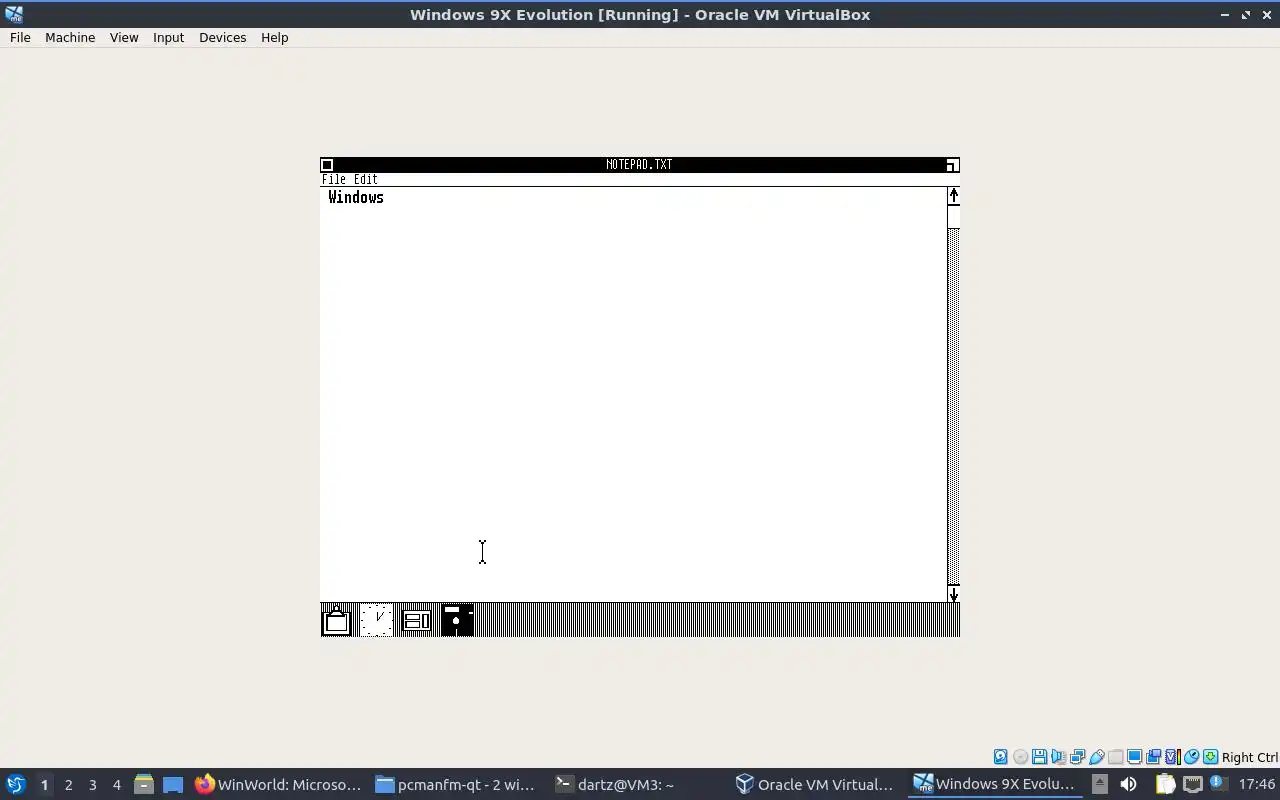Switch to virtual desktop 4
Screen dimensions: 1280x800
(x=116, y=784)
